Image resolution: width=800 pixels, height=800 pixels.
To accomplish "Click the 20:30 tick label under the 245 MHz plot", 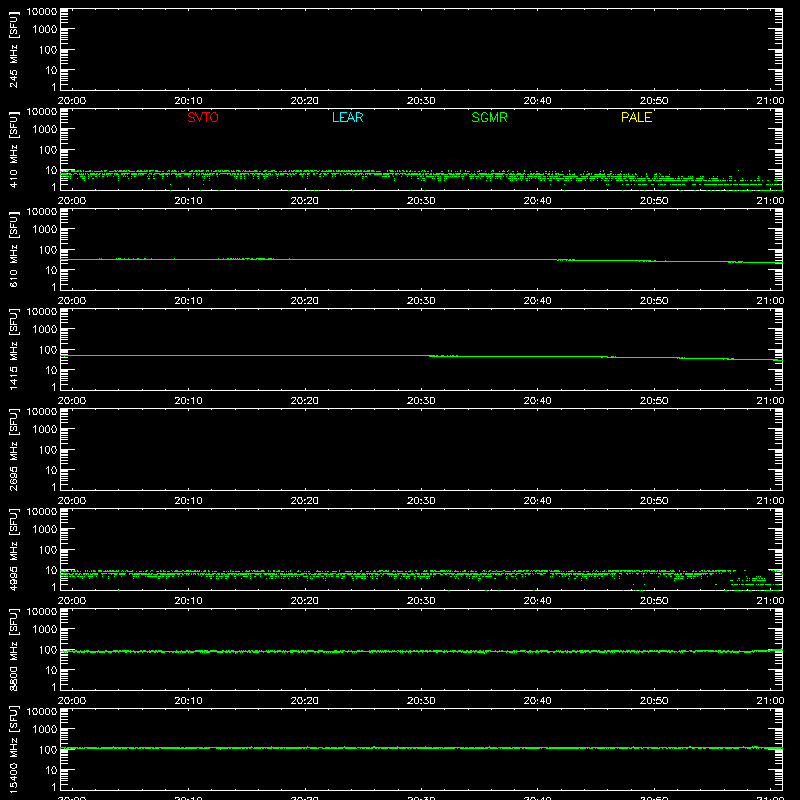I will [421, 101].
